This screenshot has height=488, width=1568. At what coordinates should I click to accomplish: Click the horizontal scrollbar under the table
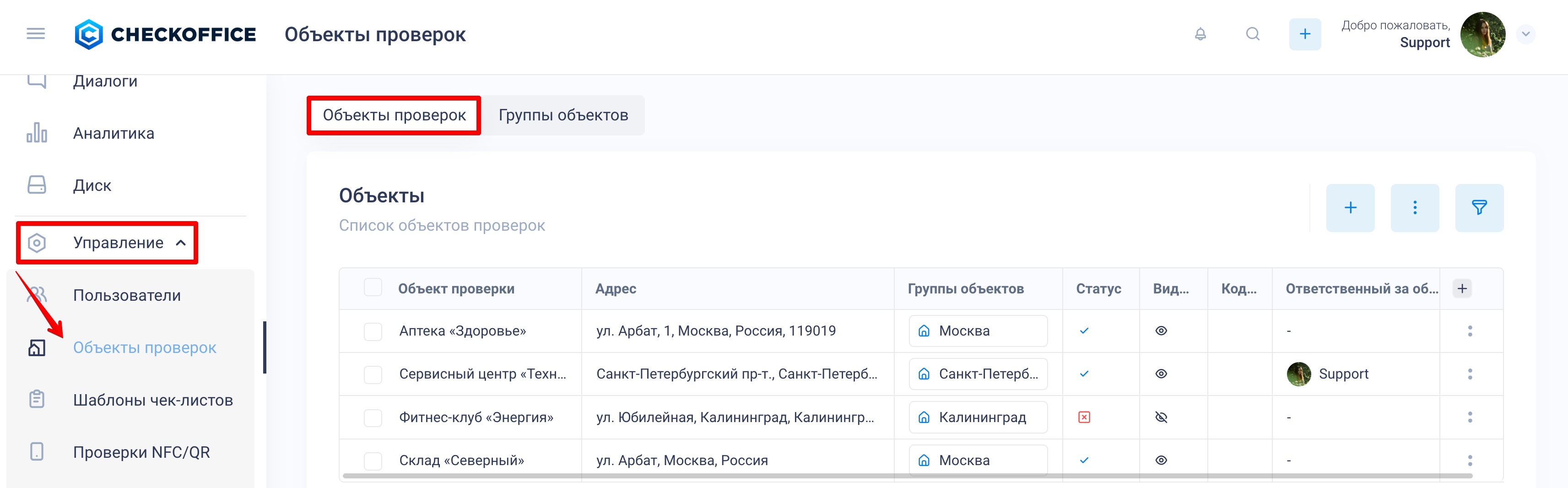(907, 476)
